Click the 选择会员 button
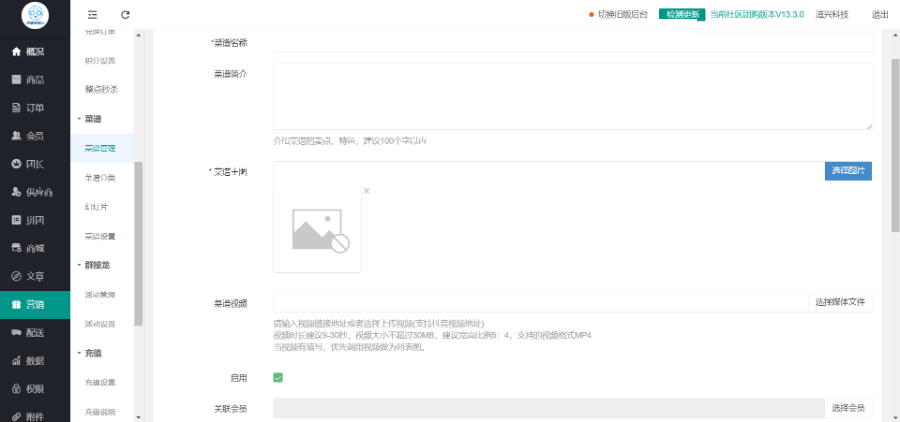900x422 pixels. (x=849, y=408)
